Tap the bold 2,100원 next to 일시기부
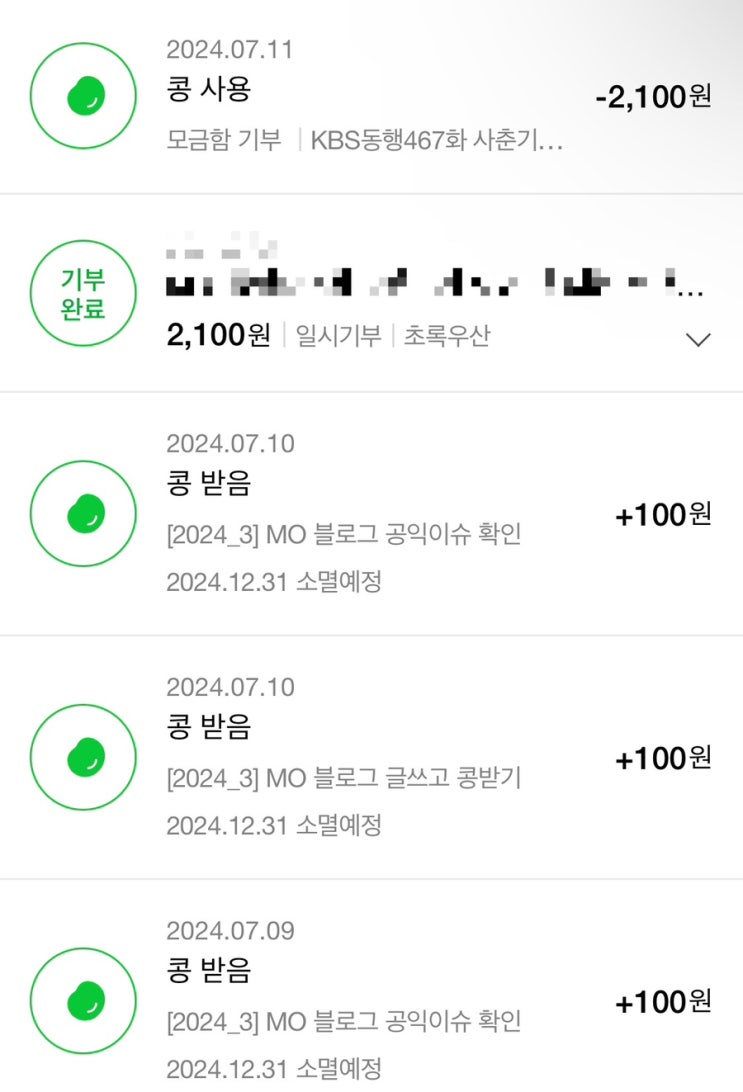 pos(218,336)
